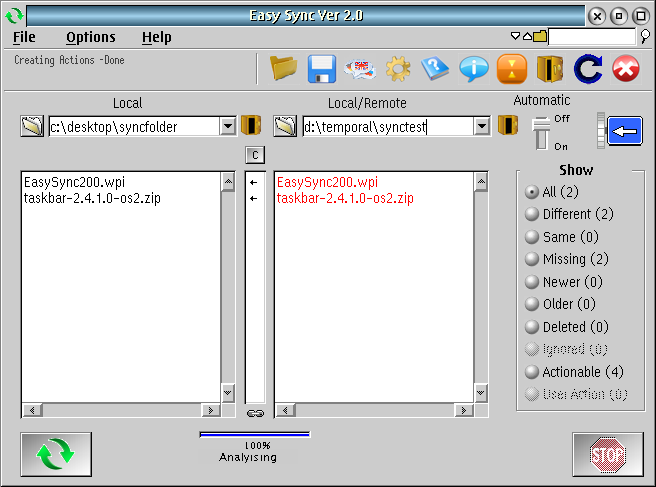656x487 pixels.
Task: Click in the d:\temporal\synctest path field
Action: tap(388, 126)
